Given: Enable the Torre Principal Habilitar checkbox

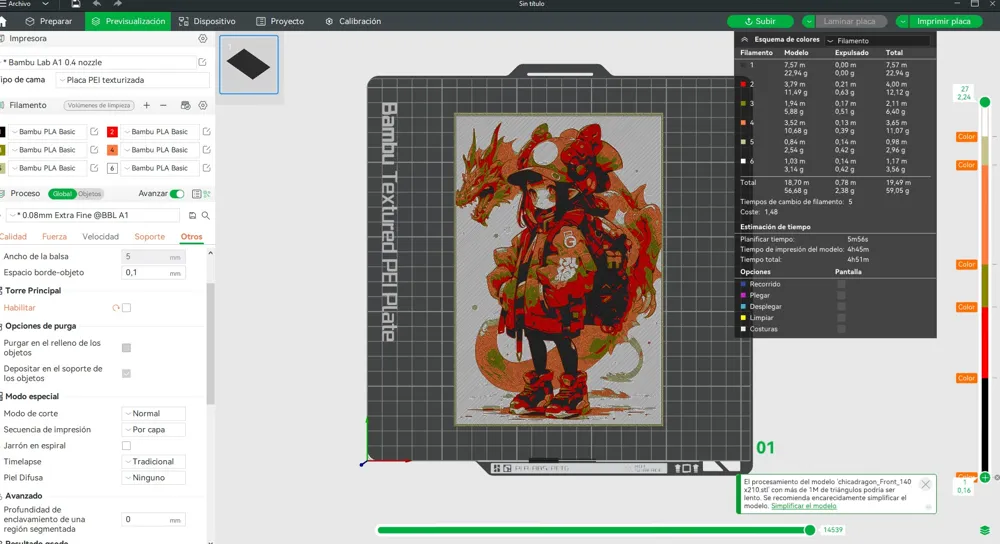Looking at the screenshot, I should point(126,308).
